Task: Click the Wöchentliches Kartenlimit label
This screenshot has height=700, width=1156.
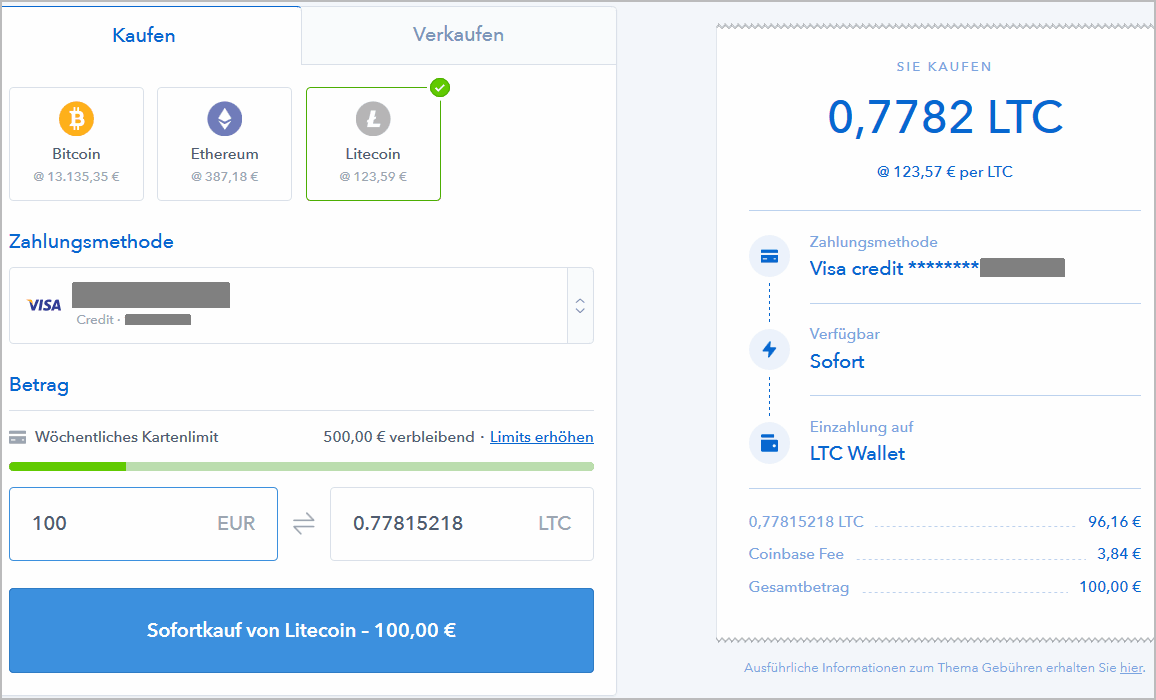Action: [x=127, y=437]
